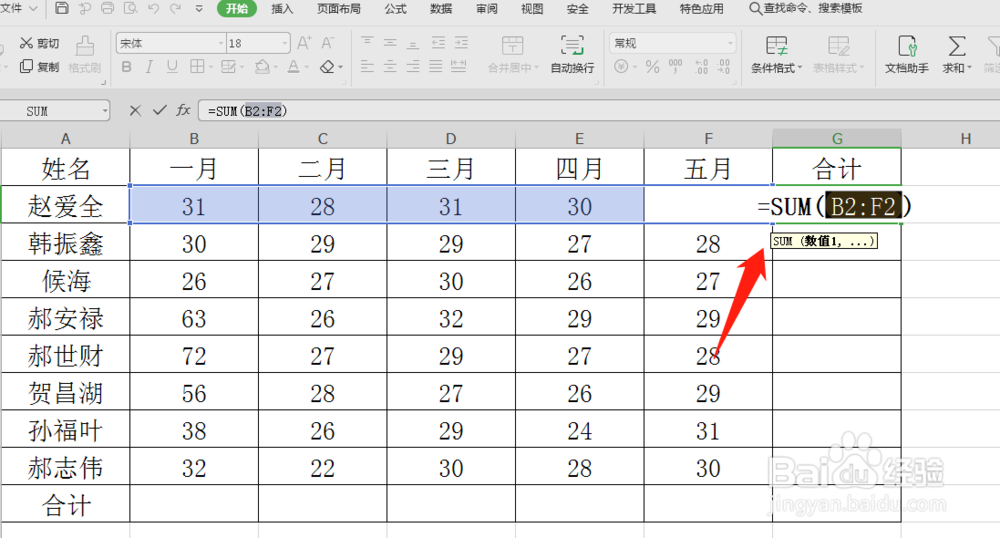Open the font color dropdown arrow
The image size is (1000, 538).
[307, 67]
